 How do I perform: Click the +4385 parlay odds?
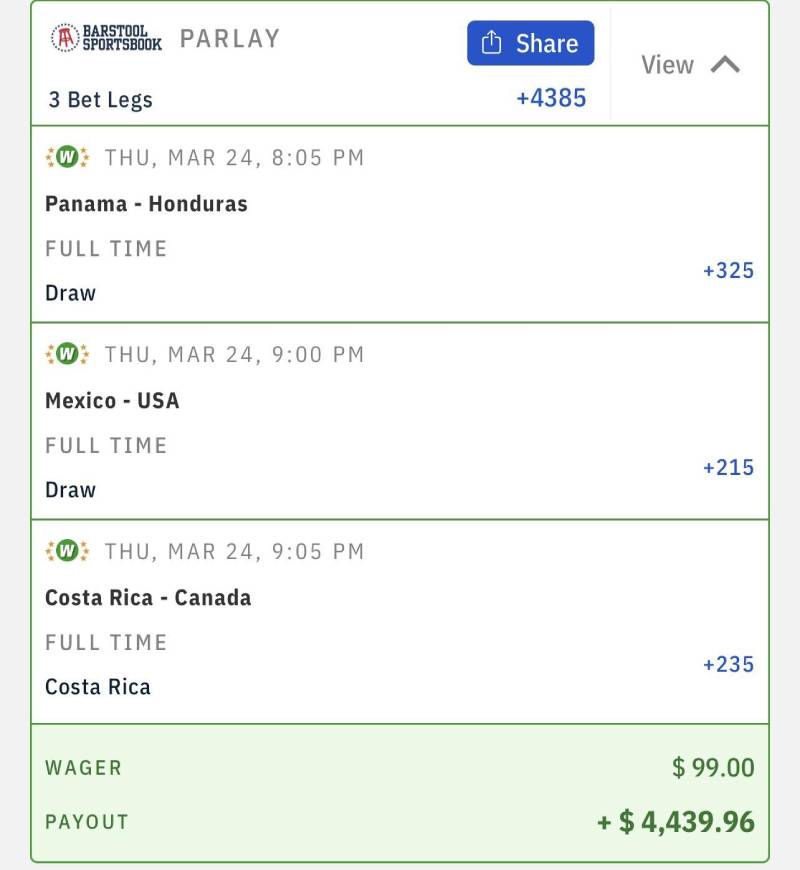pyautogui.click(x=551, y=99)
